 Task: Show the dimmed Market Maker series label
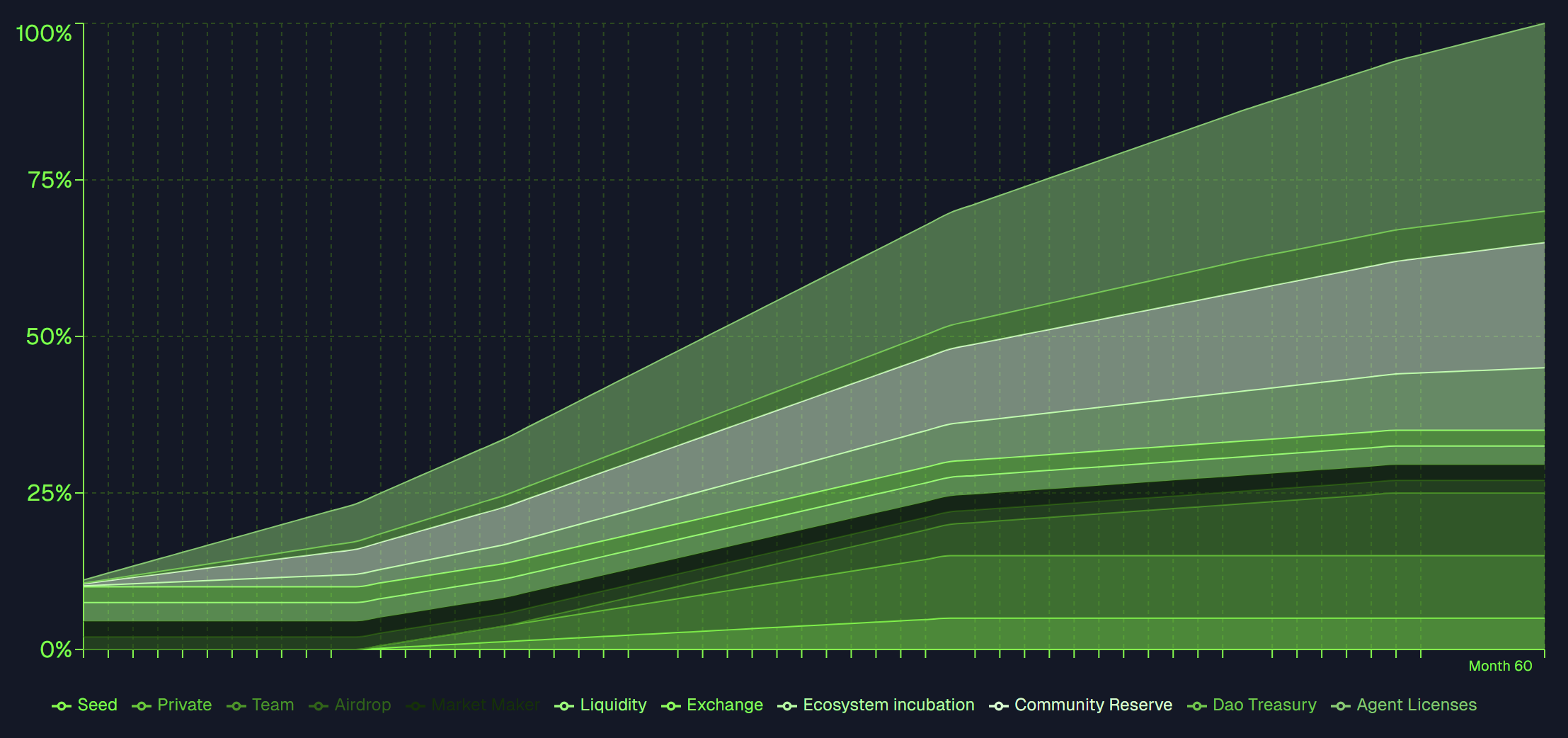click(x=485, y=705)
